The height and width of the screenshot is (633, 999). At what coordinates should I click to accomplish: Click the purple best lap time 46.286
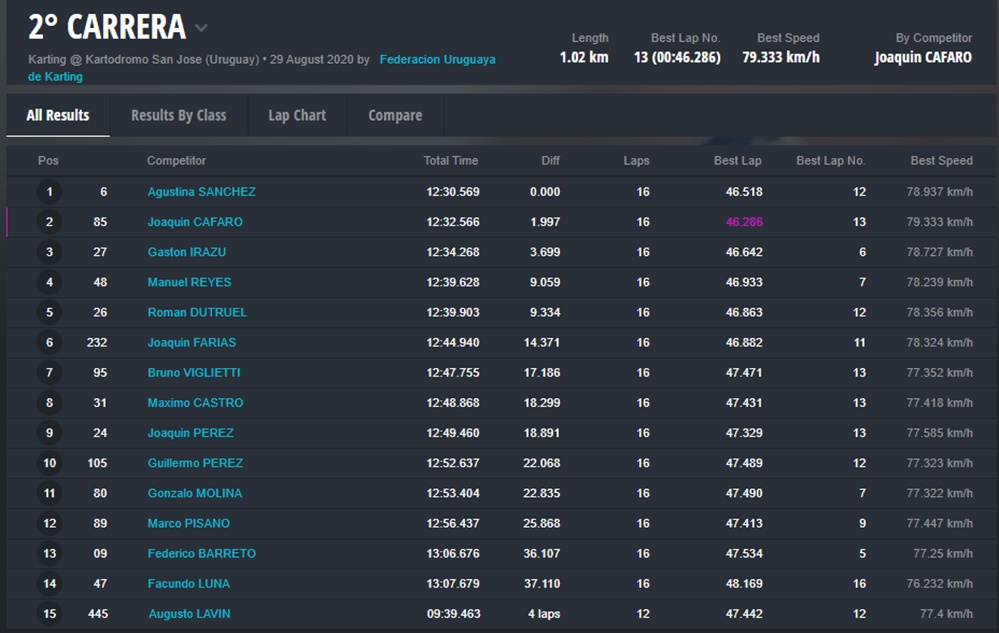point(744,222)
